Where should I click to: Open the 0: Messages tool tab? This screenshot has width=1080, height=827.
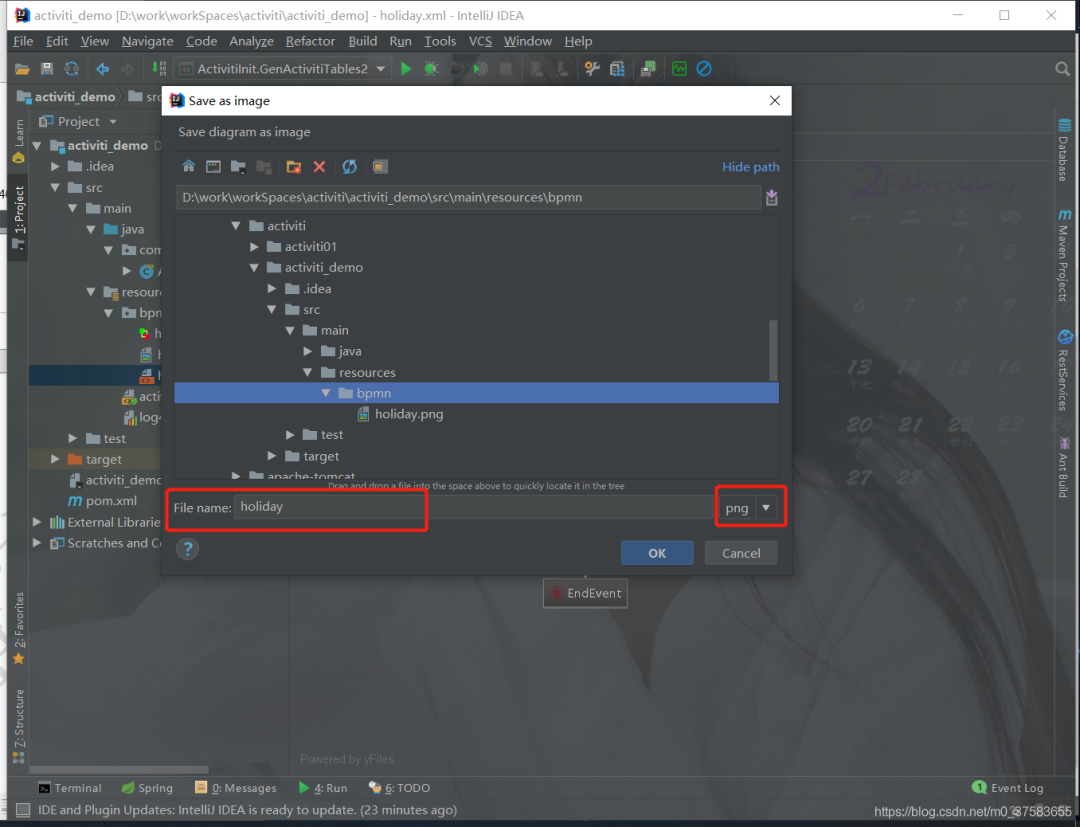(x=236, y=788)
